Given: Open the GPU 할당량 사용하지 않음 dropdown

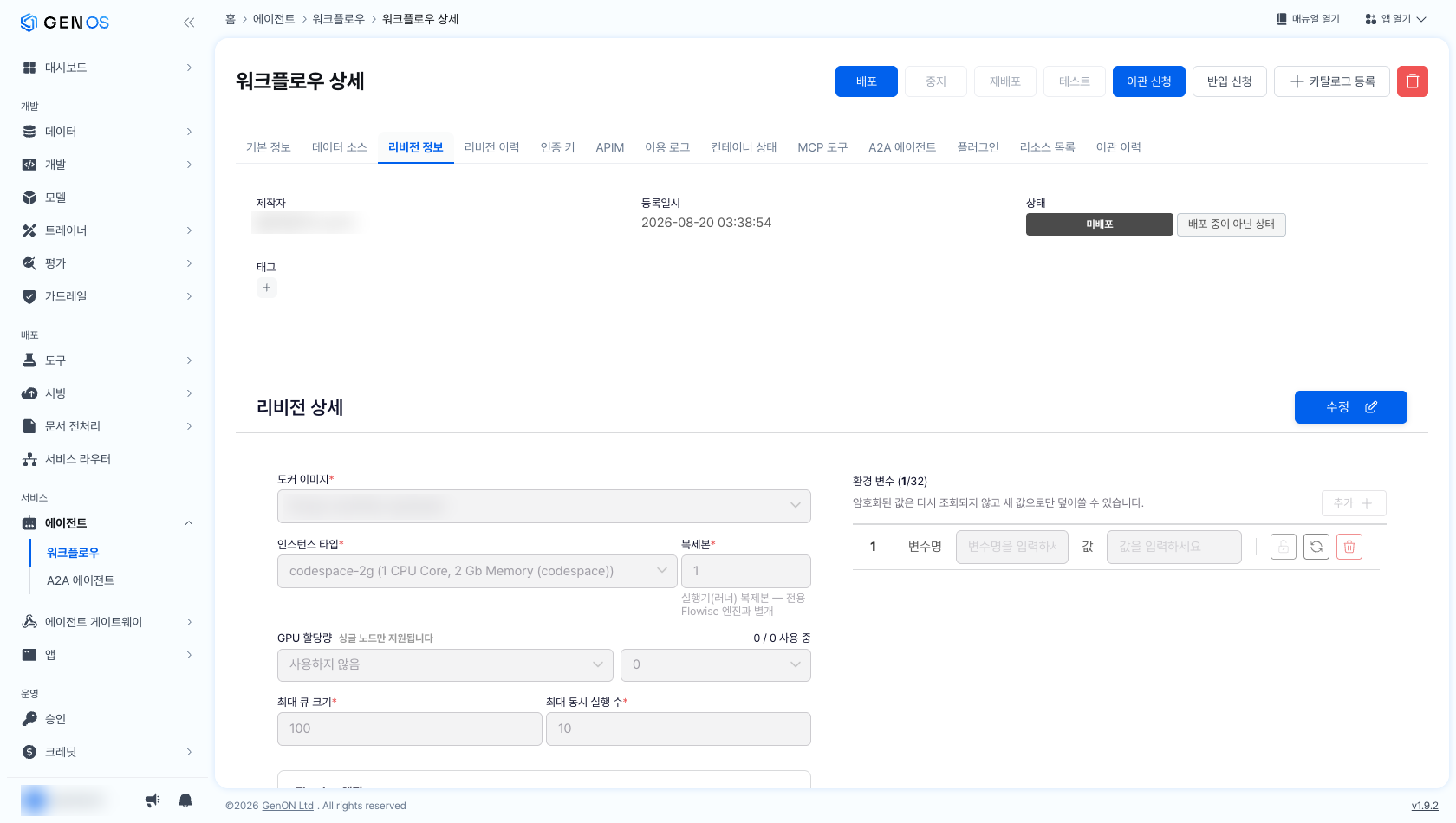Looking at the screenshot, I should coord(445,665).
